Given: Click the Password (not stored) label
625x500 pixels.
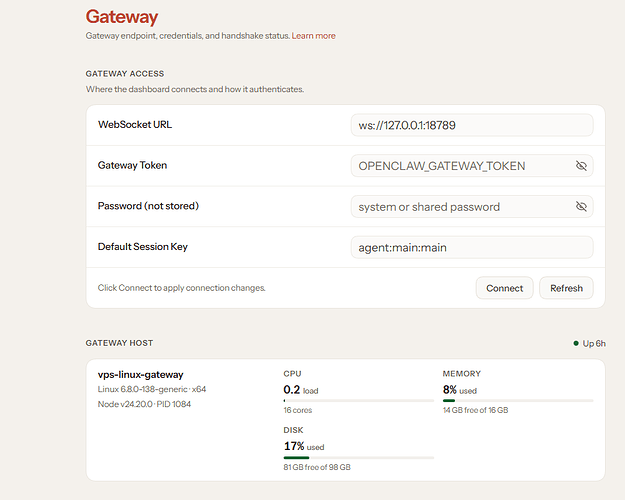Looking at the screenshot, I should (x=148, y=206).
